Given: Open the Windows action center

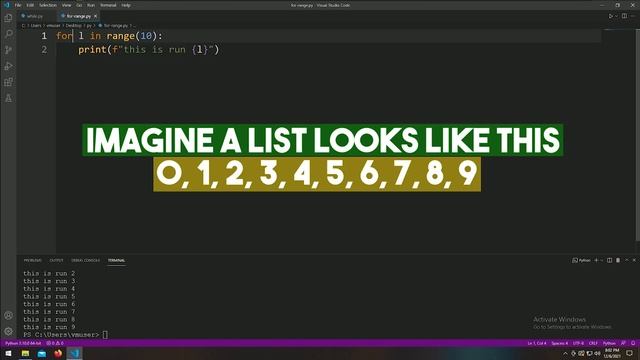Looking at the screenshot, I should [x=629, y=353].
